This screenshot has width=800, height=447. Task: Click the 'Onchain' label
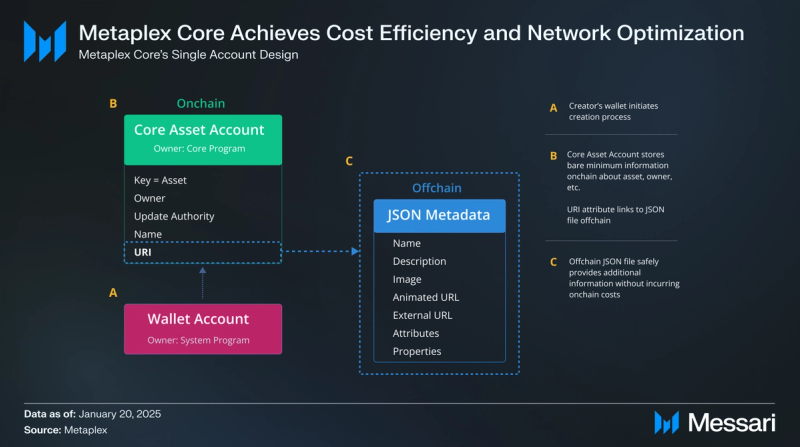(201, 104)
